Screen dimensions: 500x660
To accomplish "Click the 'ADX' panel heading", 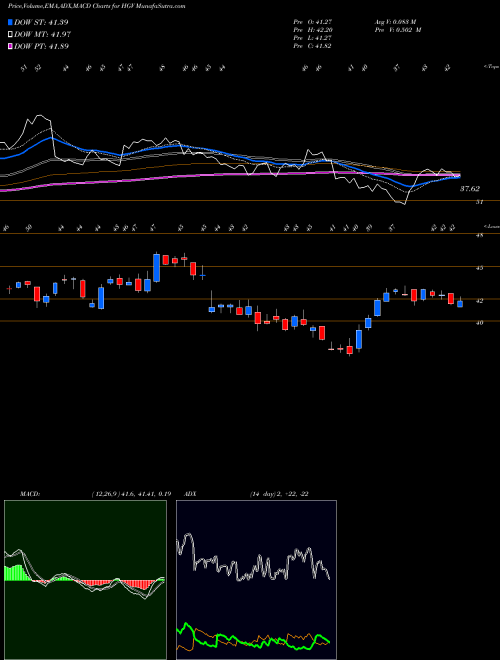I will (x=191, y=494).
